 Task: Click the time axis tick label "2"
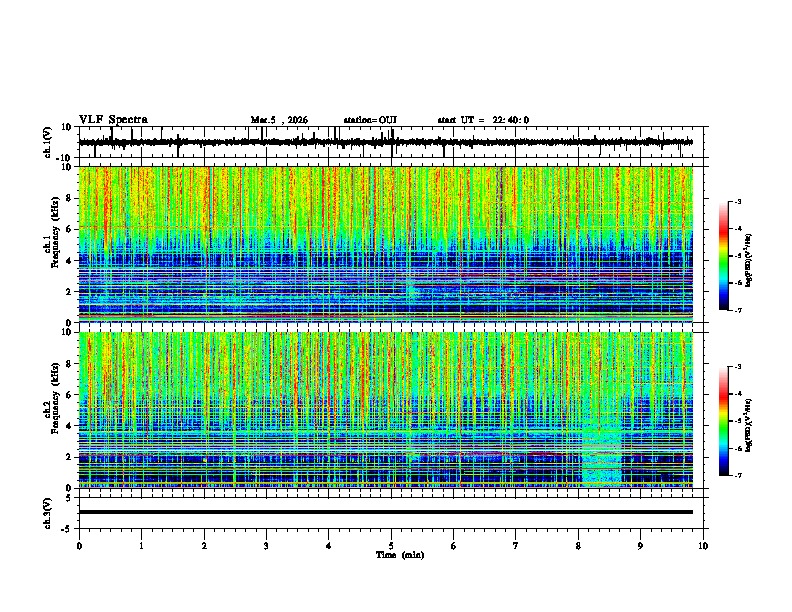(204, 546)
